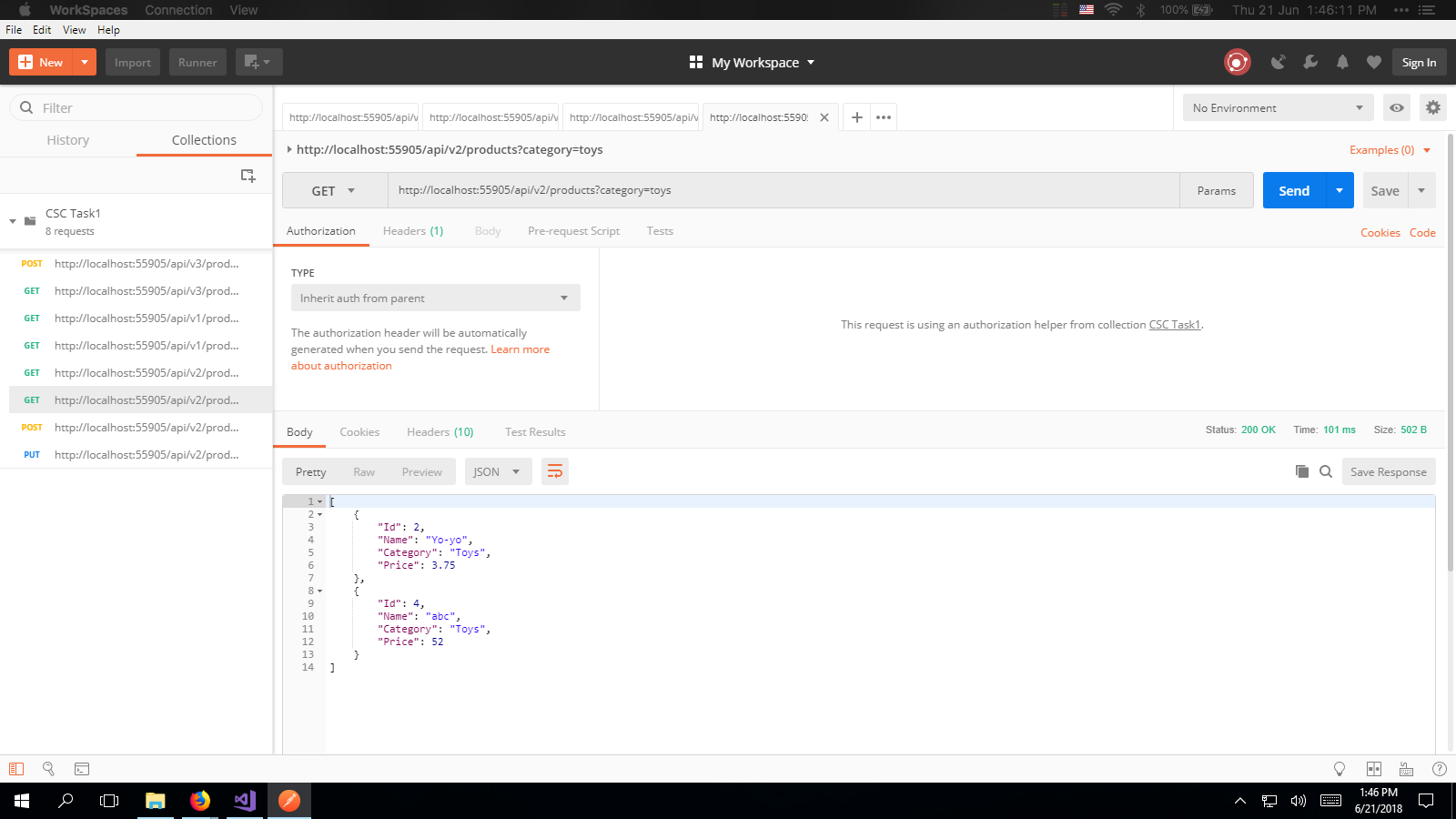Click the manage environments gear icon
Screen dimensions: 1456x819
pyautogui.click(x=1433, y=107)
